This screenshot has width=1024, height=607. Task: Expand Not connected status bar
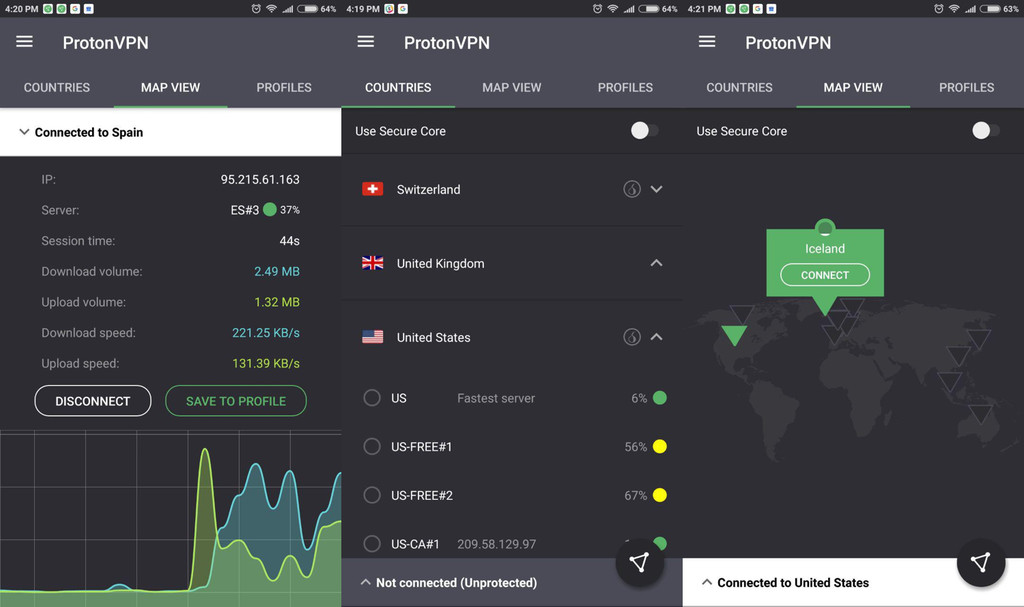[x=366, y=582]
